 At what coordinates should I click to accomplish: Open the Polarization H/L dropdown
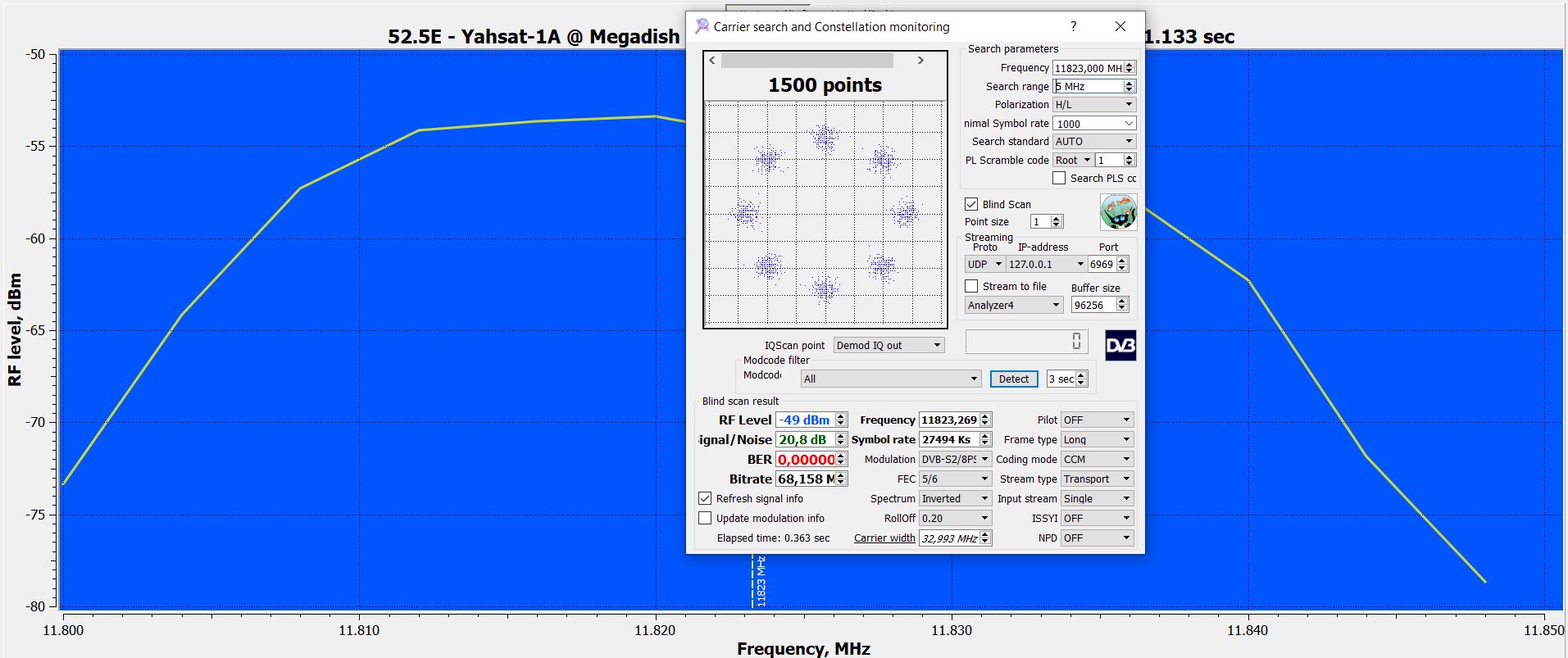click(1094, 105)
